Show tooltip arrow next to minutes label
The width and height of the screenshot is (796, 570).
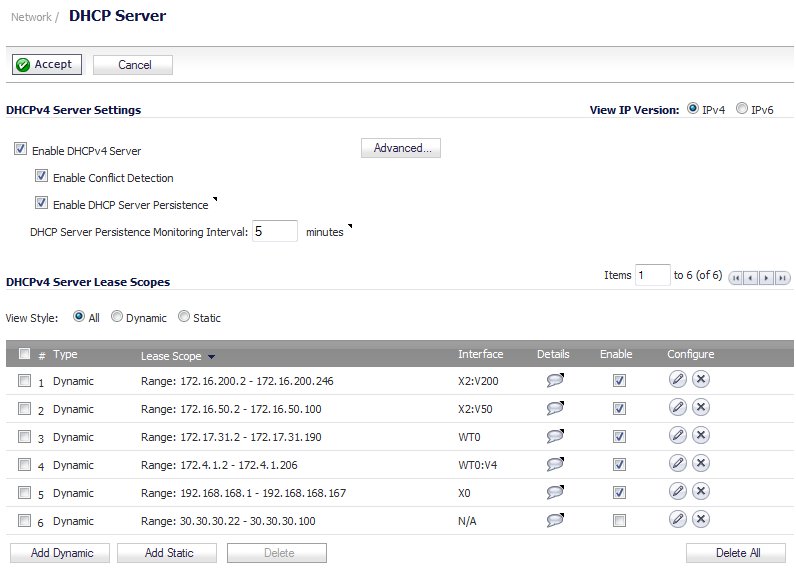tap(350, 226)
